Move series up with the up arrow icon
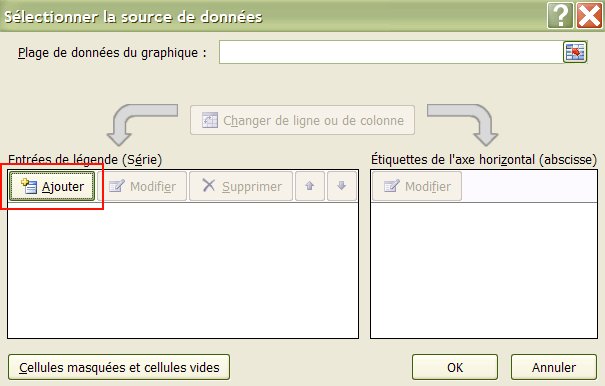Screen dimensions: 605x386 pyautogui.click(x=310, y=186)
